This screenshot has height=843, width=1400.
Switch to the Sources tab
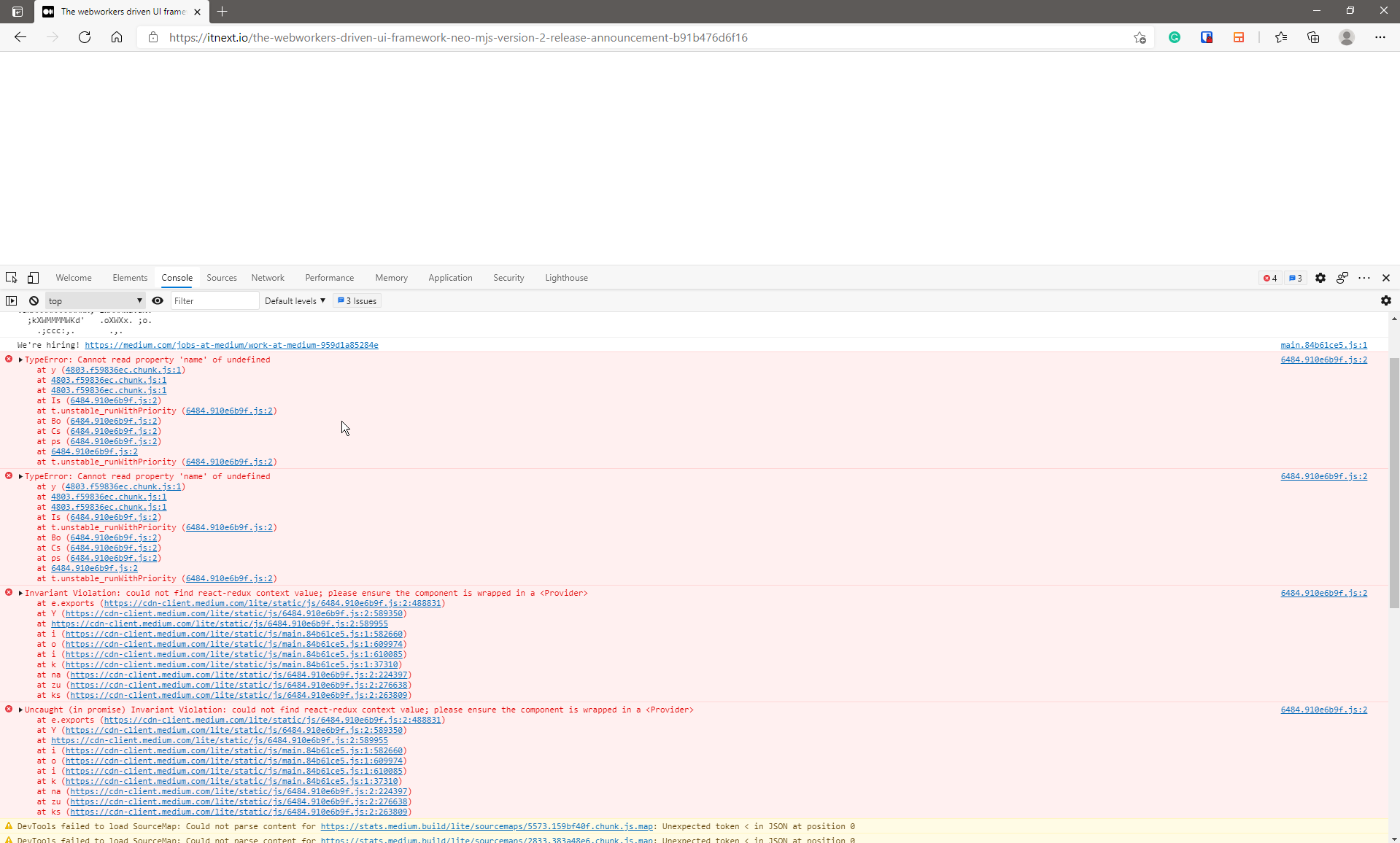[222, 278]
